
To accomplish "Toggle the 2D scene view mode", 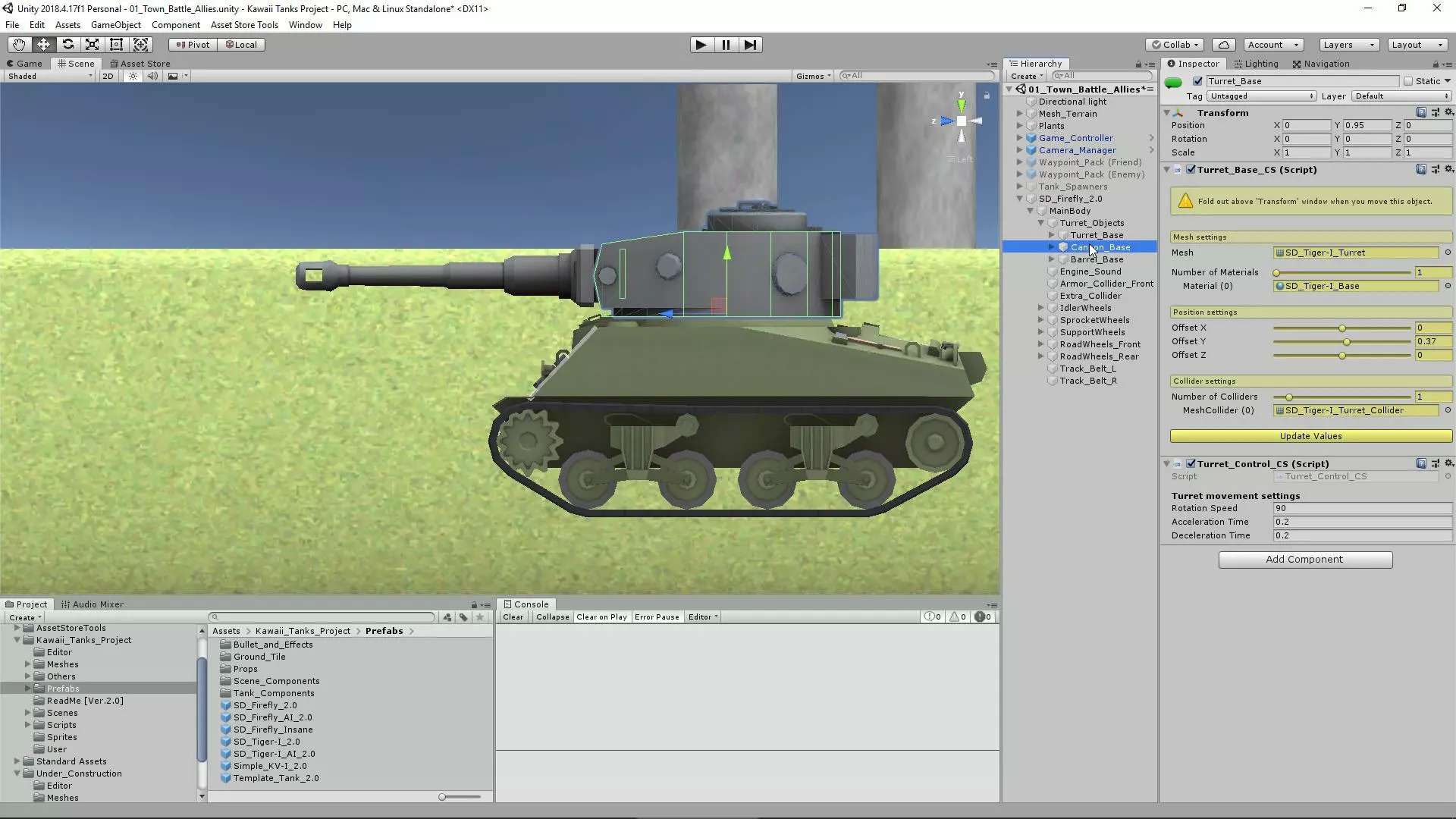I will [108, 76].
